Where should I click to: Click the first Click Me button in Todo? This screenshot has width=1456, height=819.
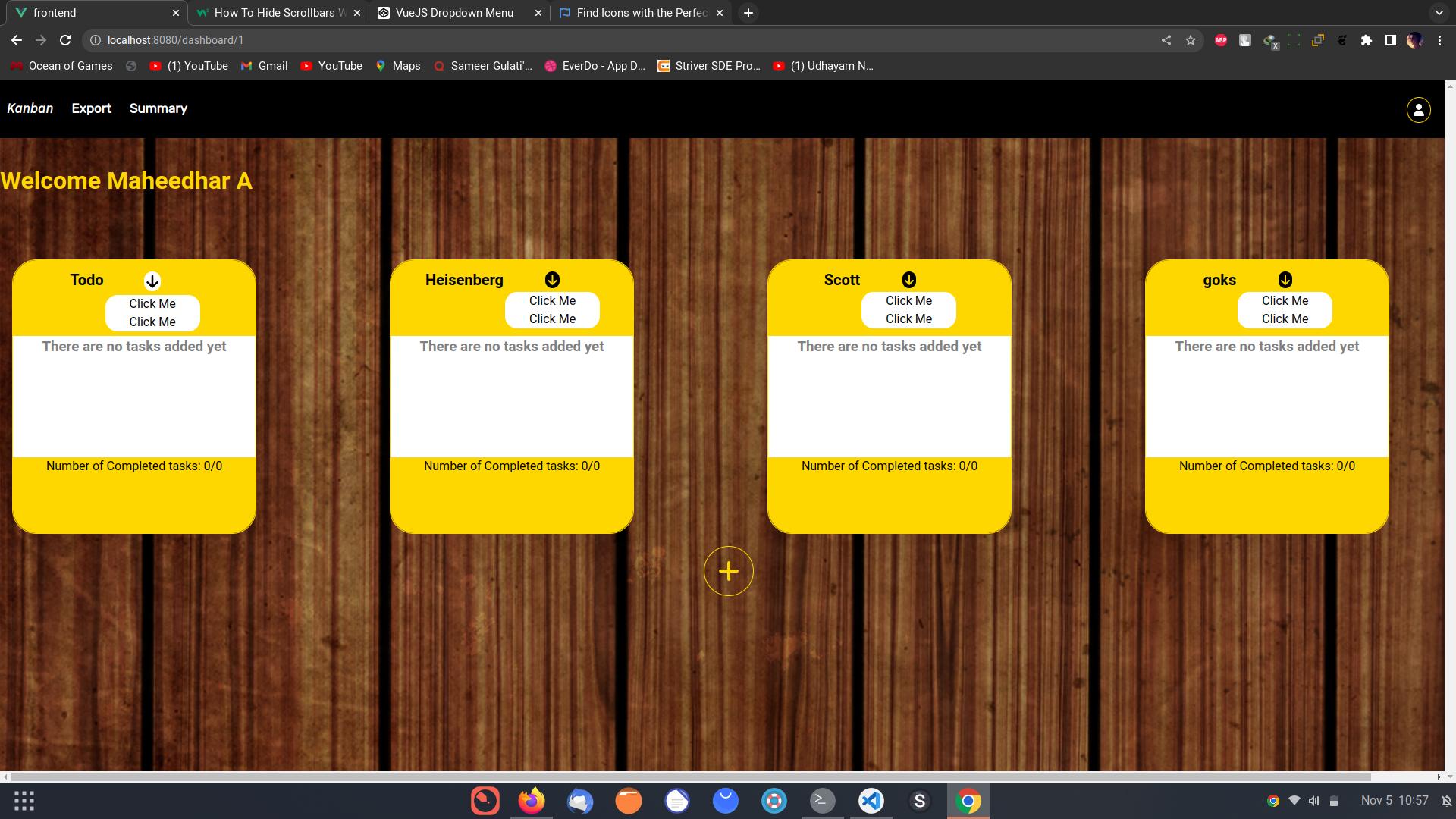pyautogui.click(x=153, y=303)
